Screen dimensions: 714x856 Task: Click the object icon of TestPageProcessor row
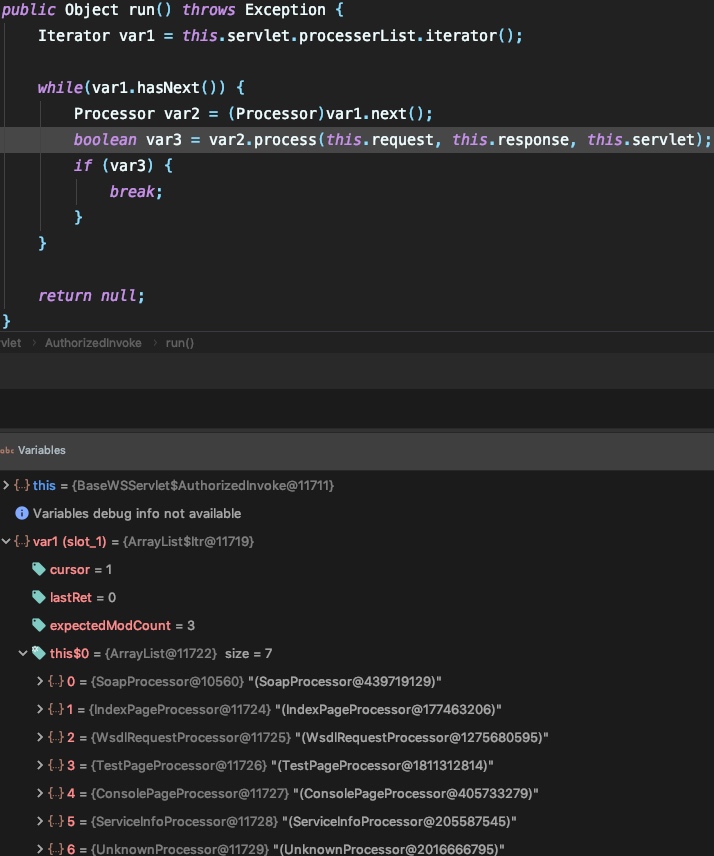56,765
